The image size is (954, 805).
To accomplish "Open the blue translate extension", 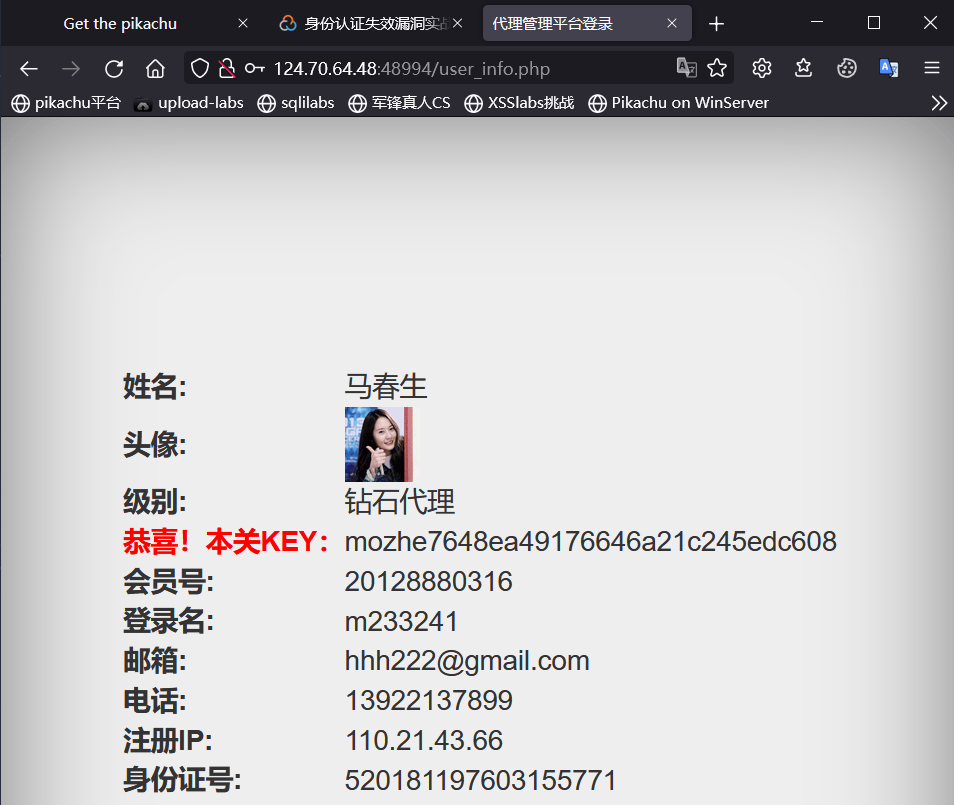I will click(x=889, y=68).
